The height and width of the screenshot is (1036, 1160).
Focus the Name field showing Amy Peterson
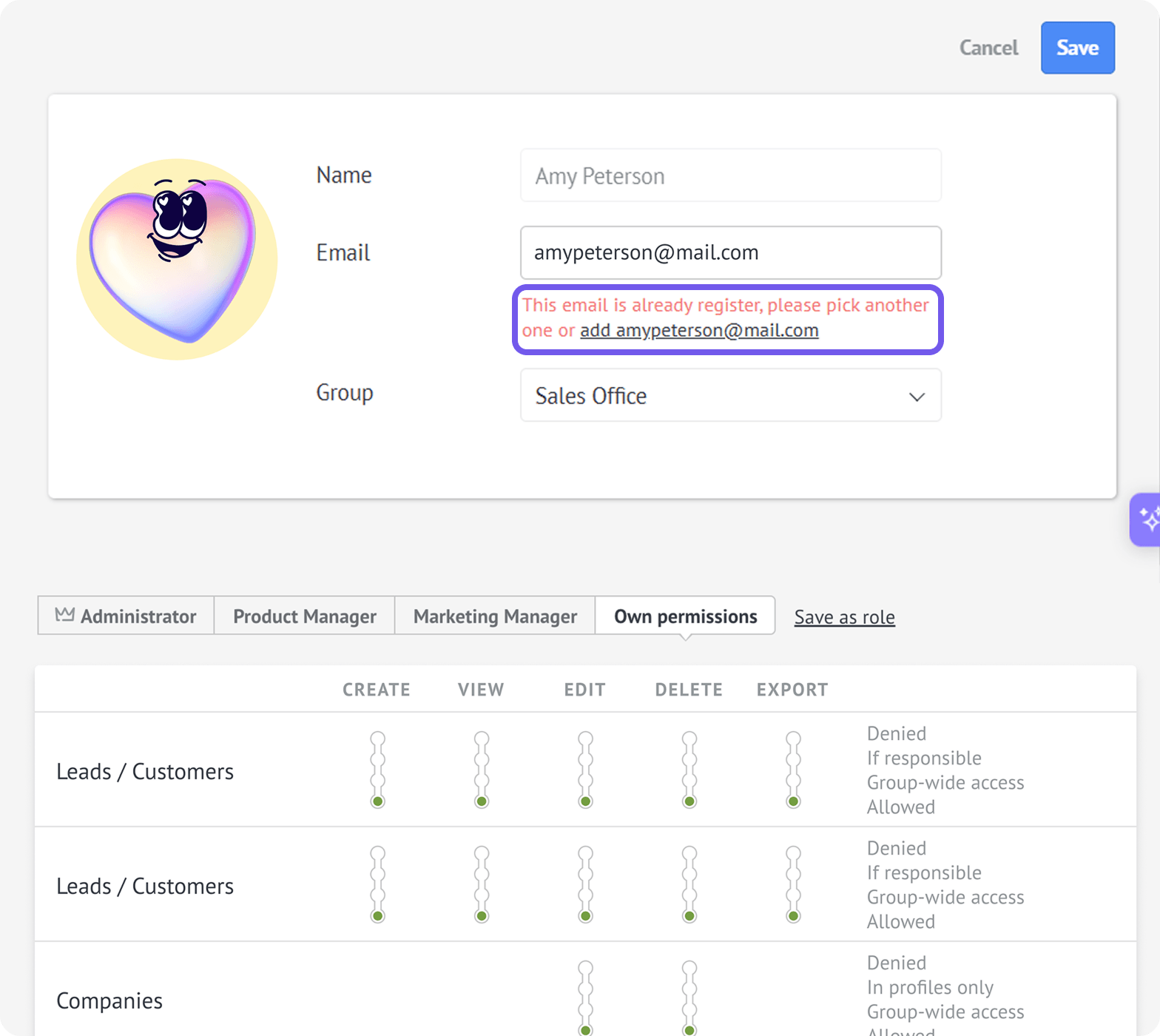click(731, 175)
